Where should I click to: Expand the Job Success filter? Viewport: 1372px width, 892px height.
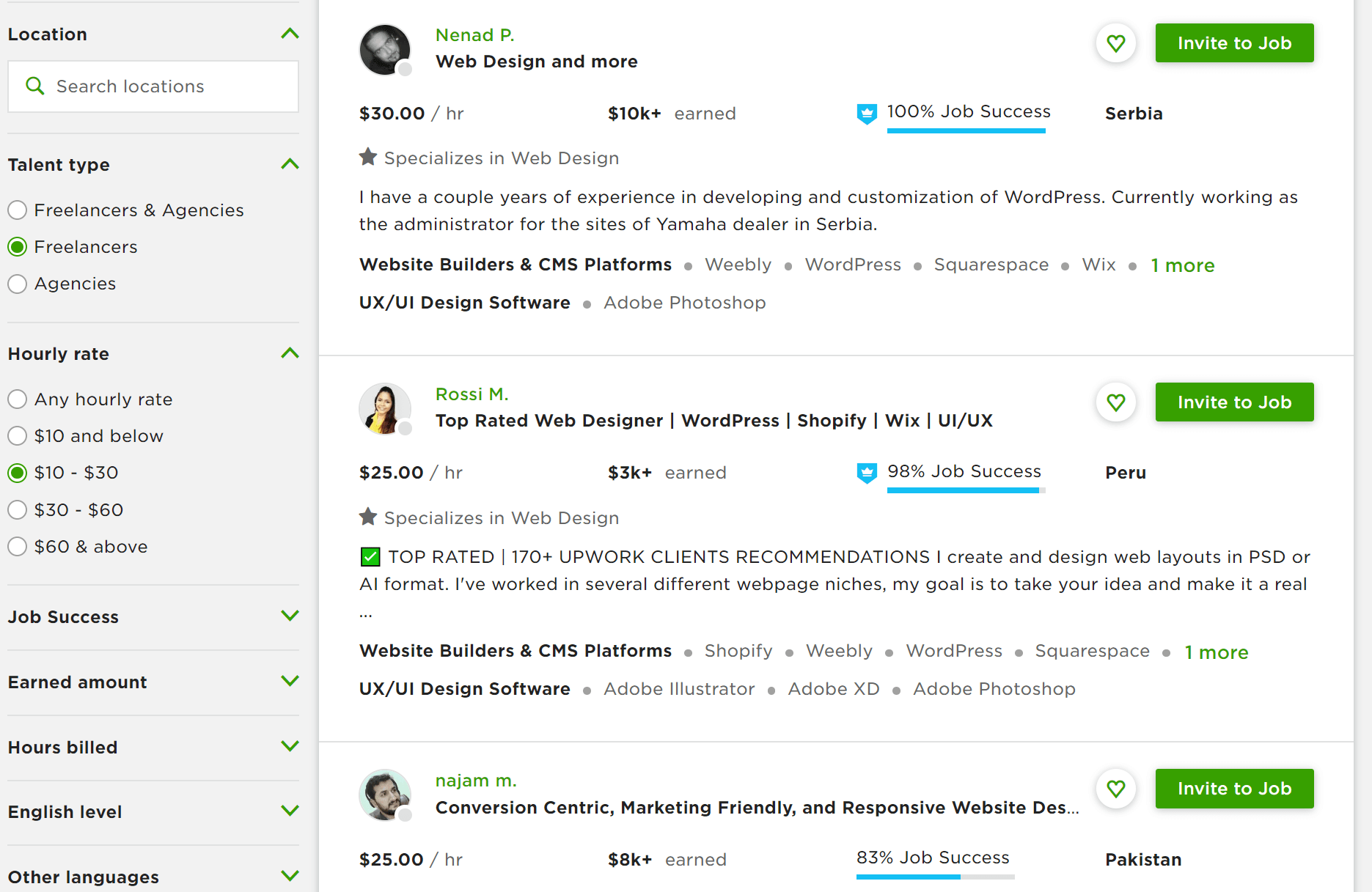point(290,616)
